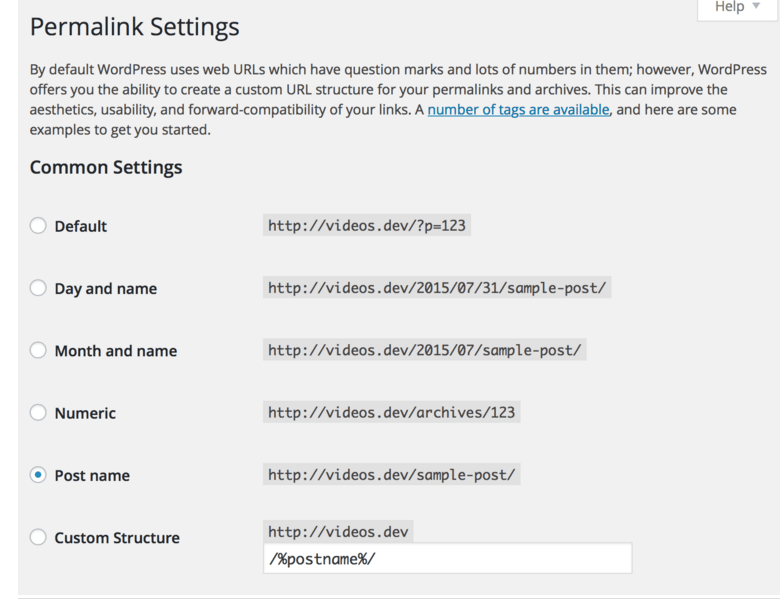
Task: Click the Common Settings section heading
Action: [x=106, y=167]
